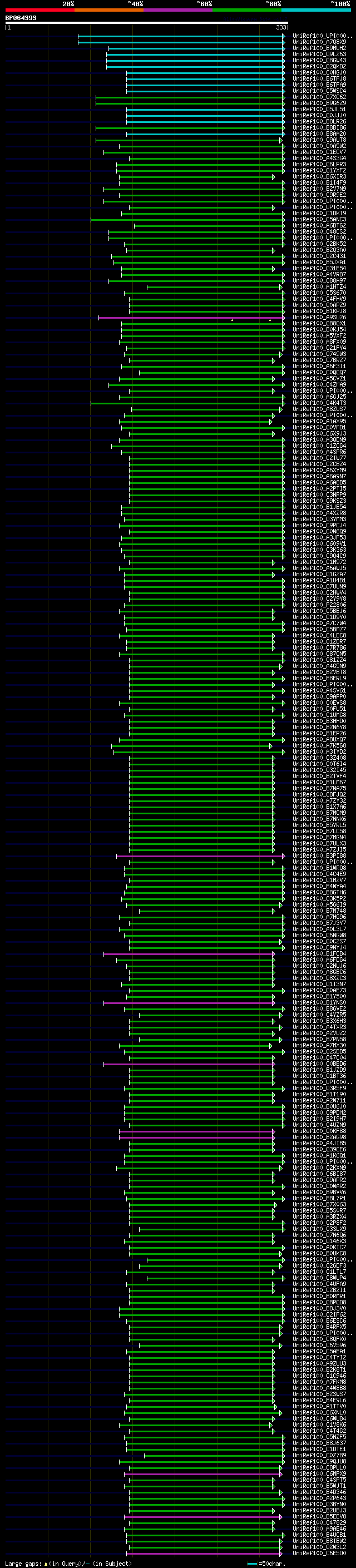This screenshot has height=1568, width=356.
Task: Select the white BP064393 query bar
Action: pyautogui.click(x=147, y=23)
